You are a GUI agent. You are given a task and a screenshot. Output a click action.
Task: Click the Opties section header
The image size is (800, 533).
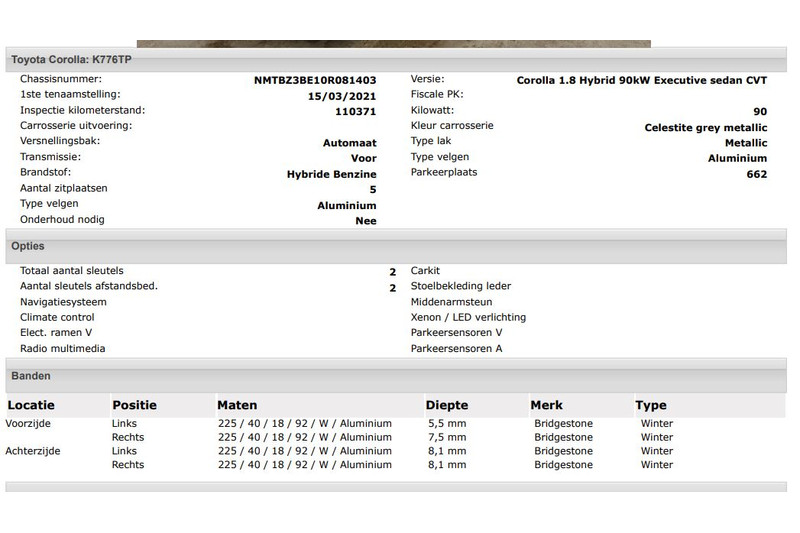28,245
